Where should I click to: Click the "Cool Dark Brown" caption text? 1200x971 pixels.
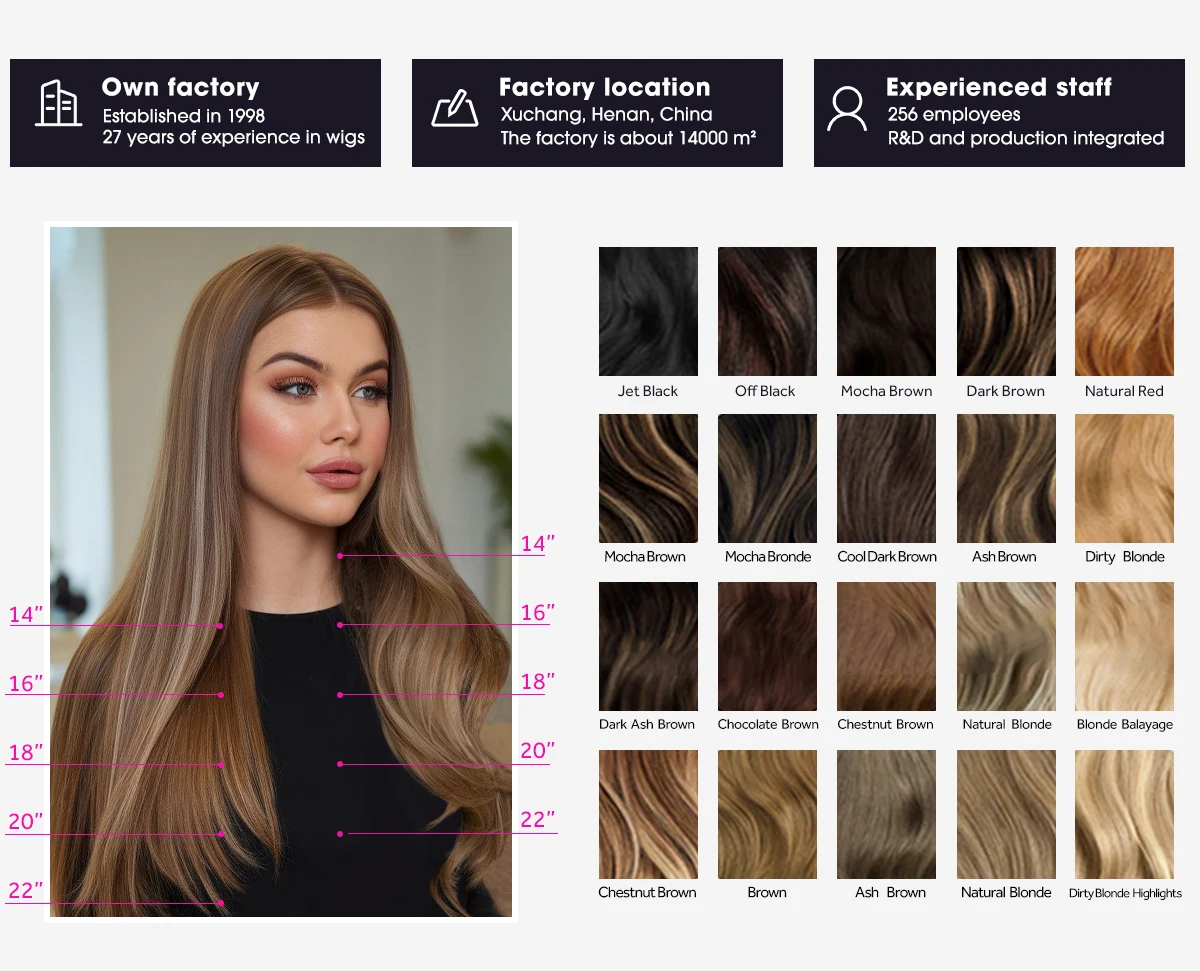(x=887, y=557)
